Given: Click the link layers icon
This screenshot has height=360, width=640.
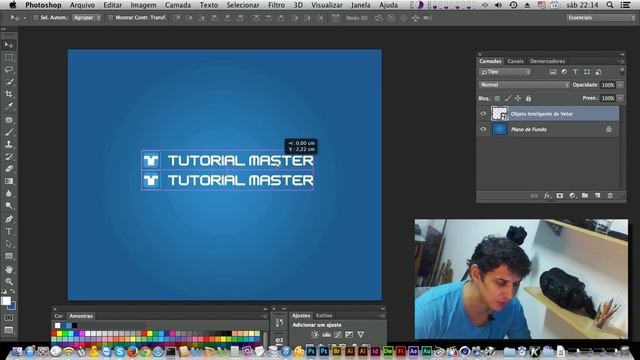Looking at the screenshot, I should tap(534, 196).
